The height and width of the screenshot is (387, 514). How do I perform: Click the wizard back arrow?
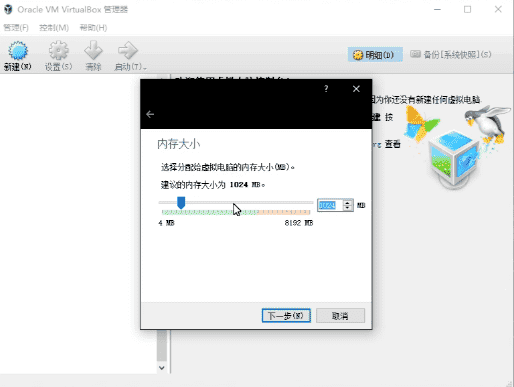[150, 114]
